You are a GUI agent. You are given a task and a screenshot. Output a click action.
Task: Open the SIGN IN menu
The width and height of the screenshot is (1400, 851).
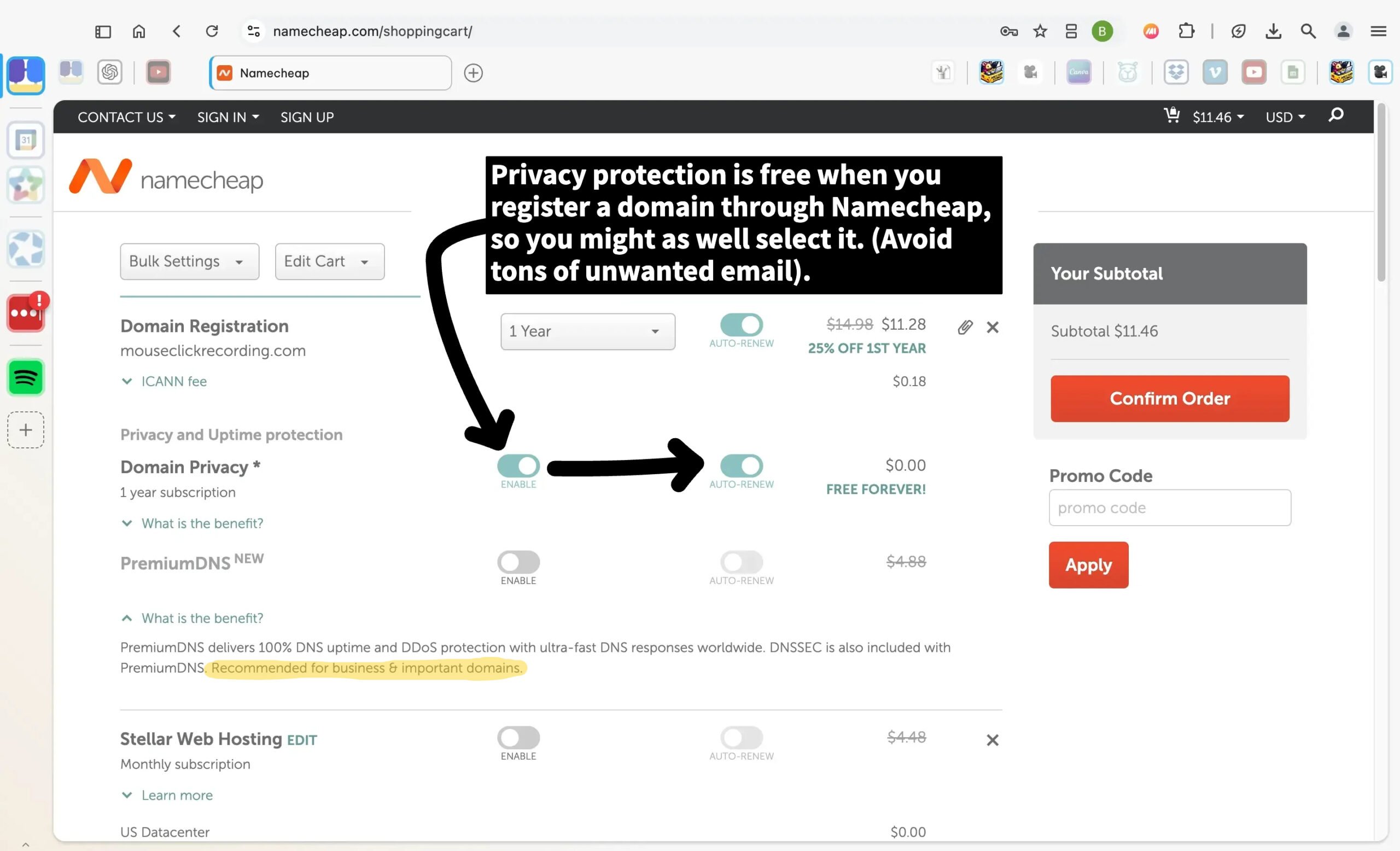(227, 117)
